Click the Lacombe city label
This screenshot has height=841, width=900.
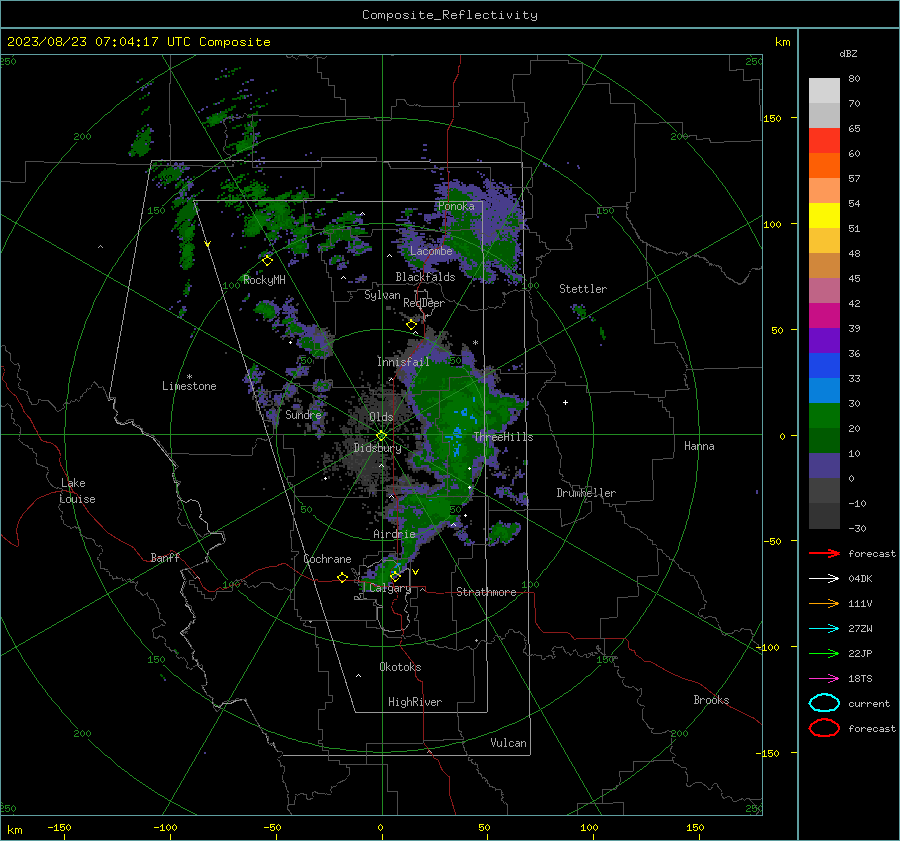[x=431, y=251]
